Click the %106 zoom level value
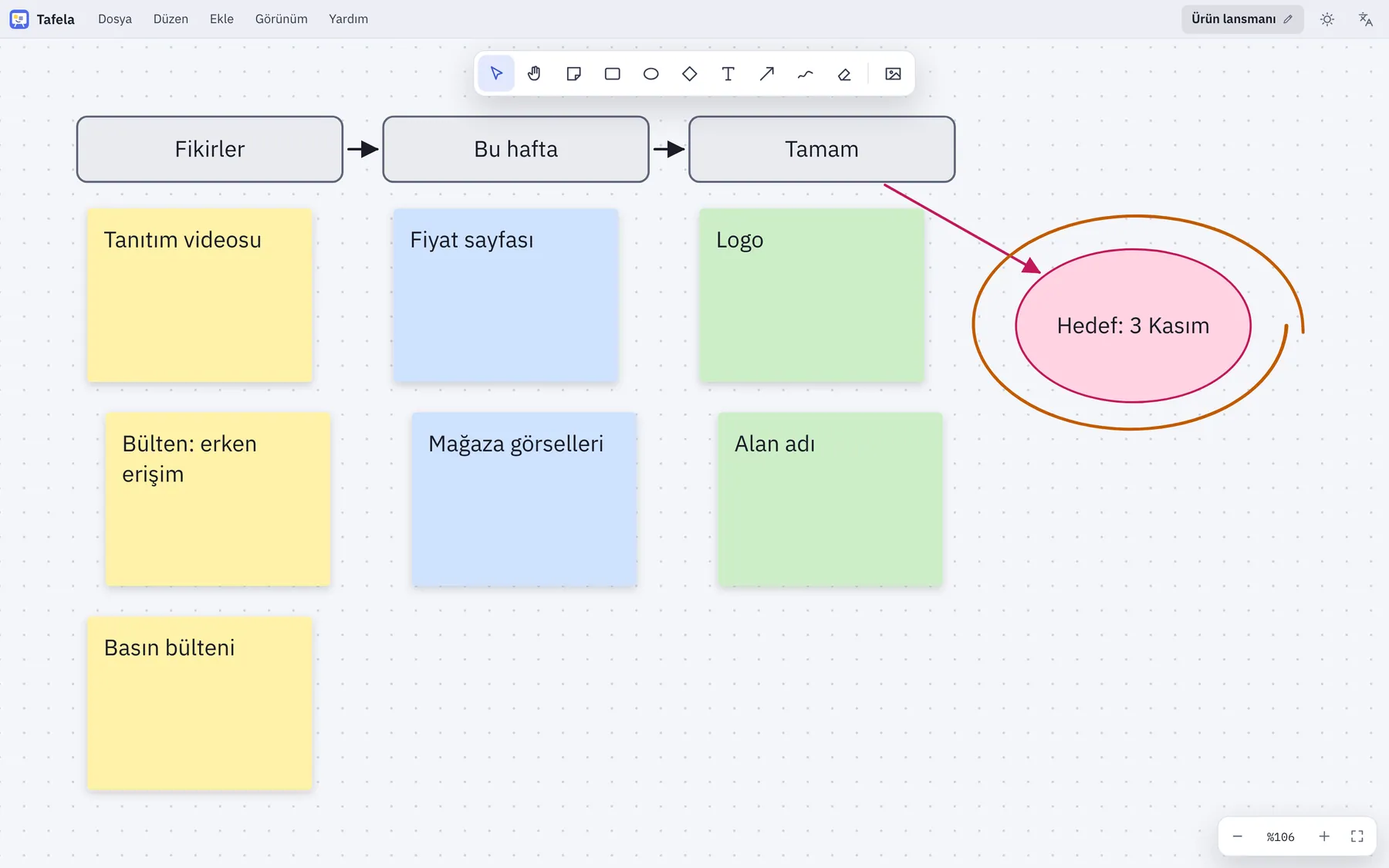The height and width of the screenshot is (868, 1389). (1280, 836)
